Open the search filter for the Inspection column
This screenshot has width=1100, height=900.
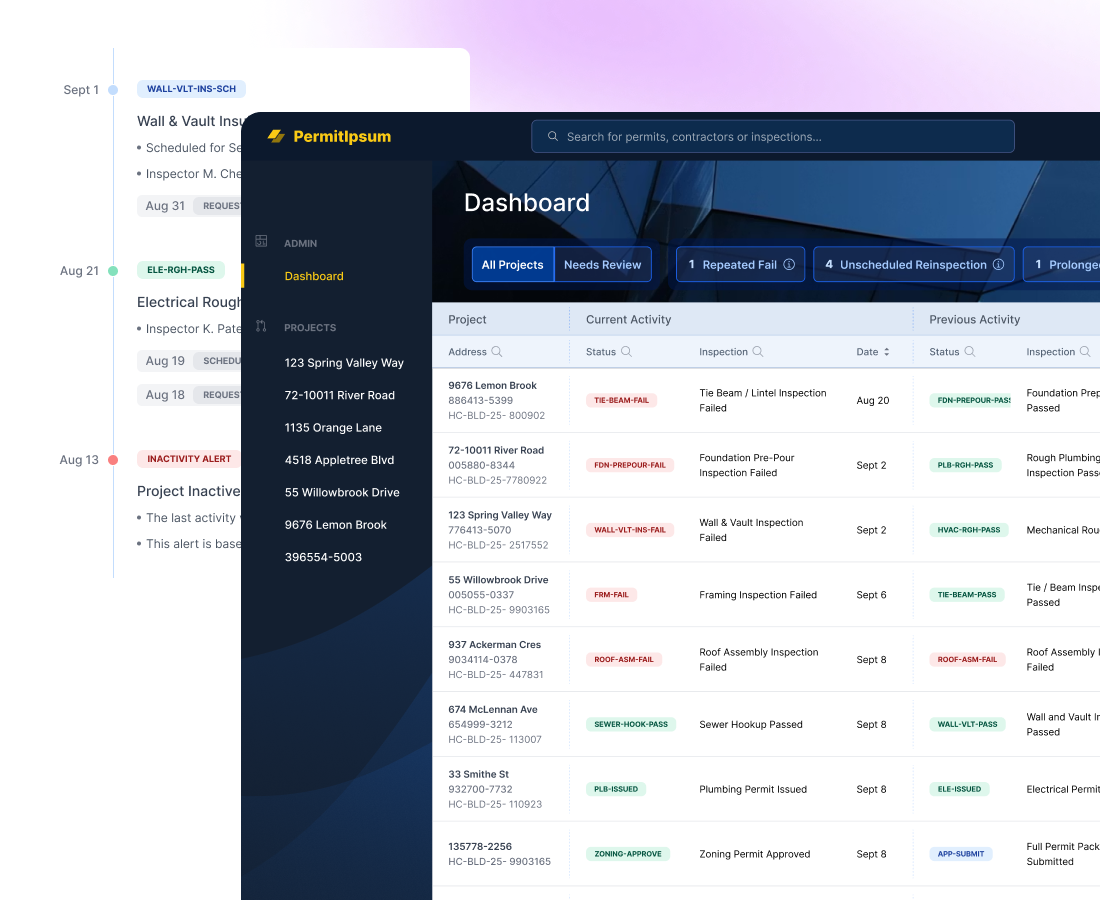[758, 352]
